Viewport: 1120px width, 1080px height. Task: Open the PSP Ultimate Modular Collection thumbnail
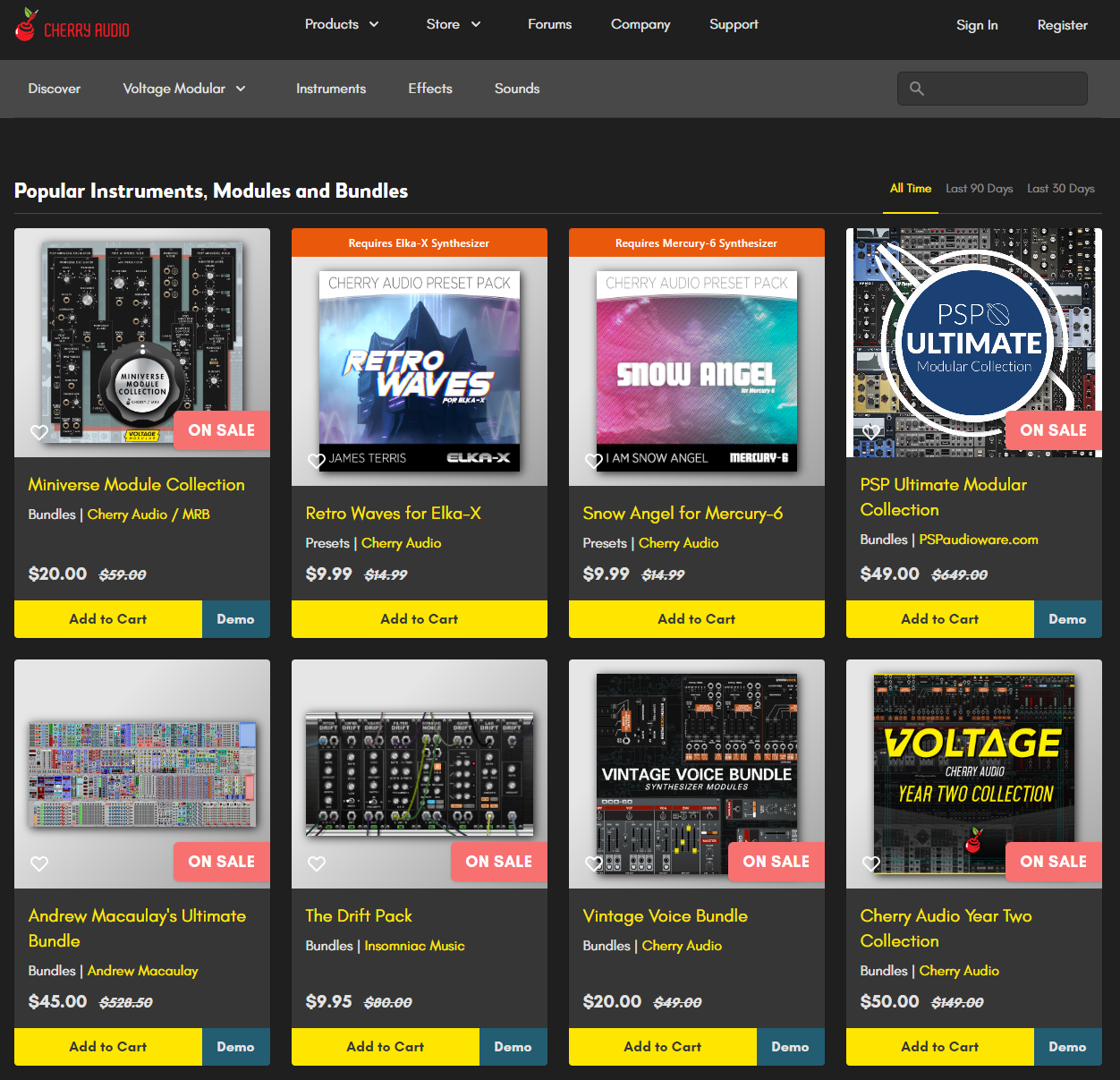click(974, 343)
